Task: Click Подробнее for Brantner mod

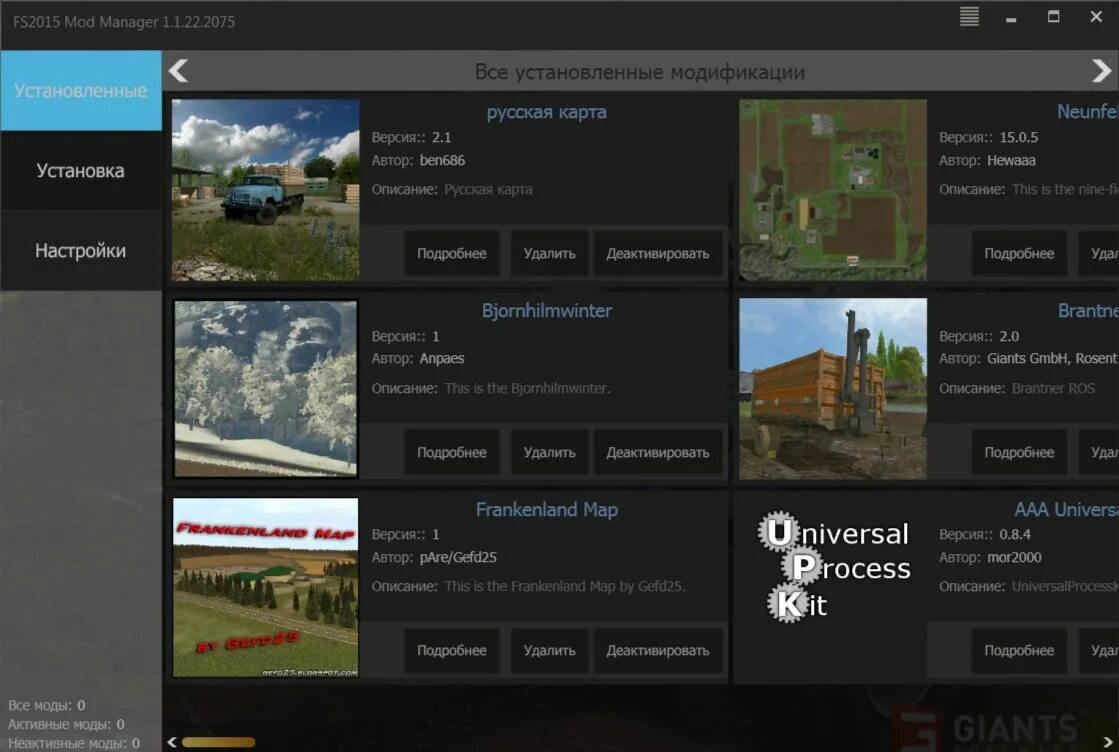Action: 1019,452
